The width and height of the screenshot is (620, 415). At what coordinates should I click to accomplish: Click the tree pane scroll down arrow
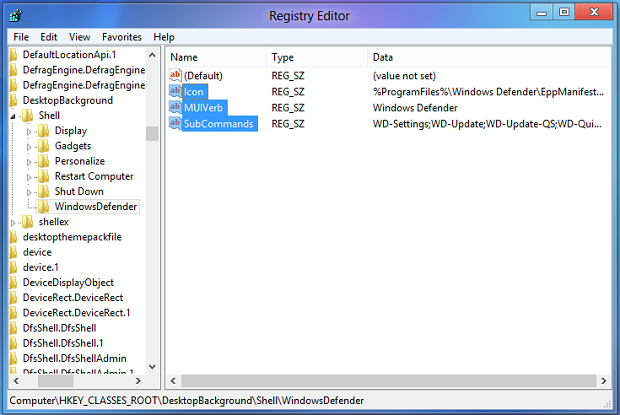click(152, 367)
